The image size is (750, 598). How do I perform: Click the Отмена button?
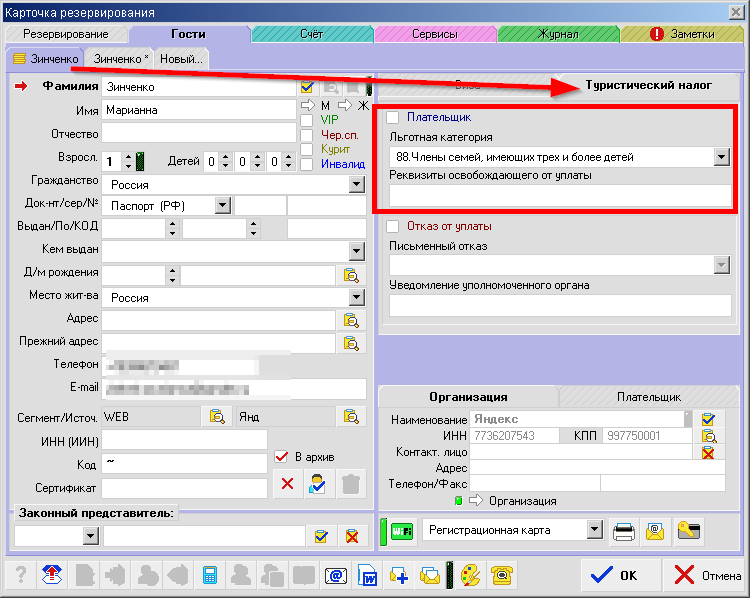(x=707, y=575)
